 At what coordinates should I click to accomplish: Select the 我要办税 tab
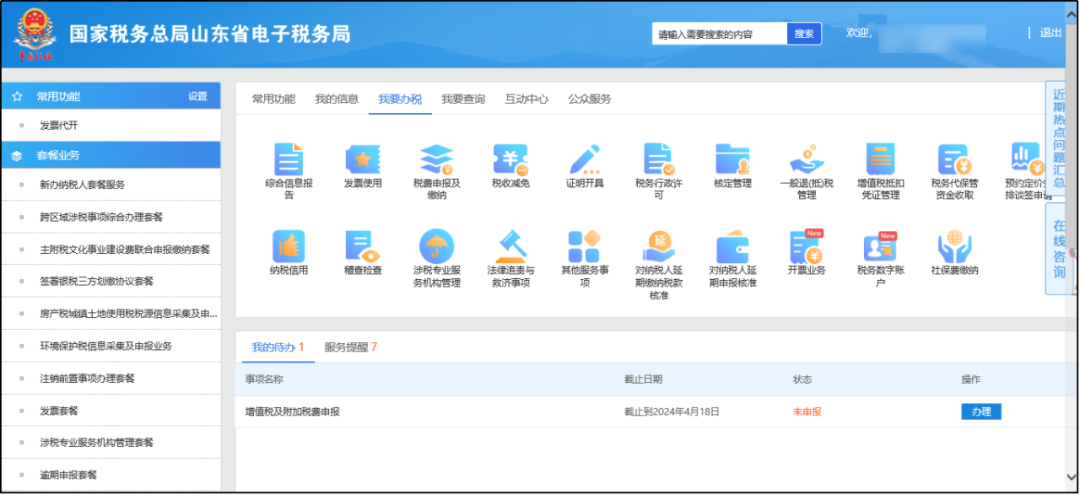coord(400,99)
